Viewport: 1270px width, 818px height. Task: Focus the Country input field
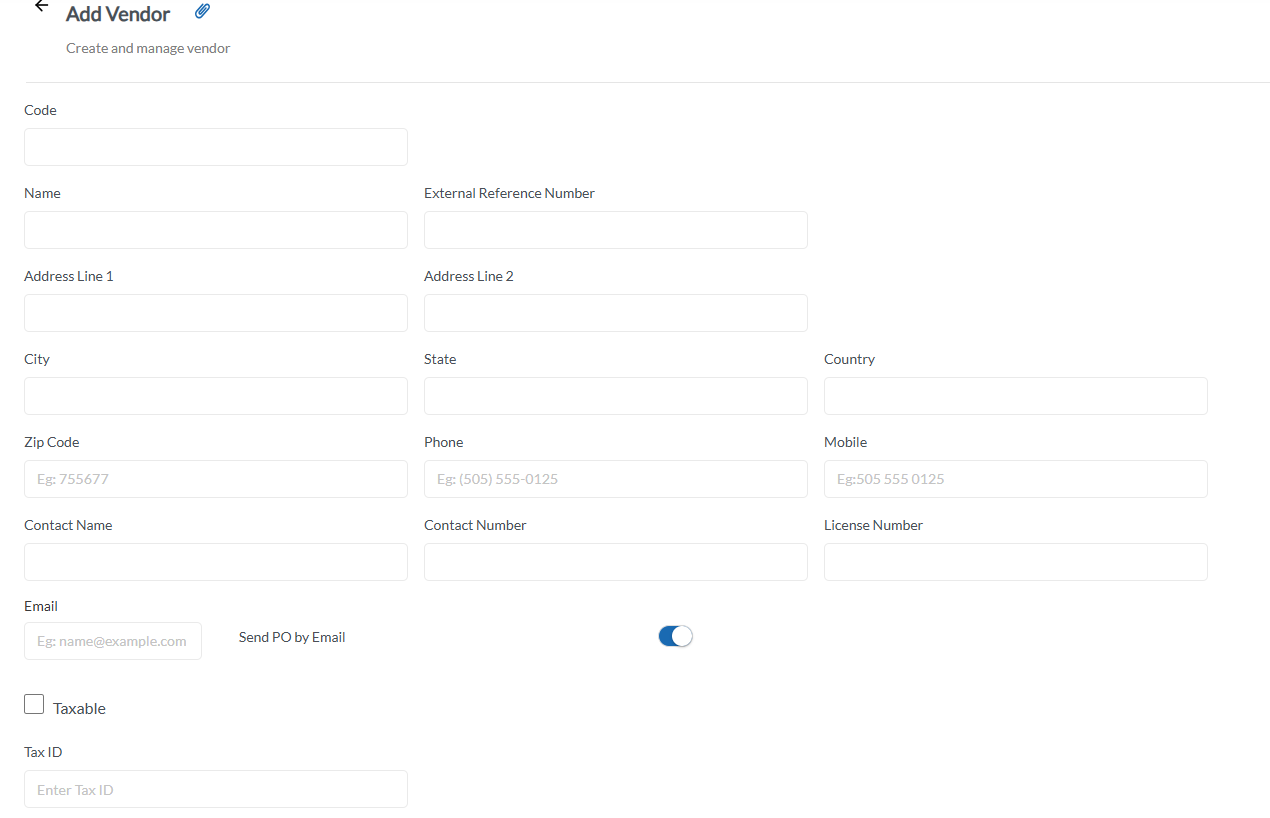(x=1016, y=396)
